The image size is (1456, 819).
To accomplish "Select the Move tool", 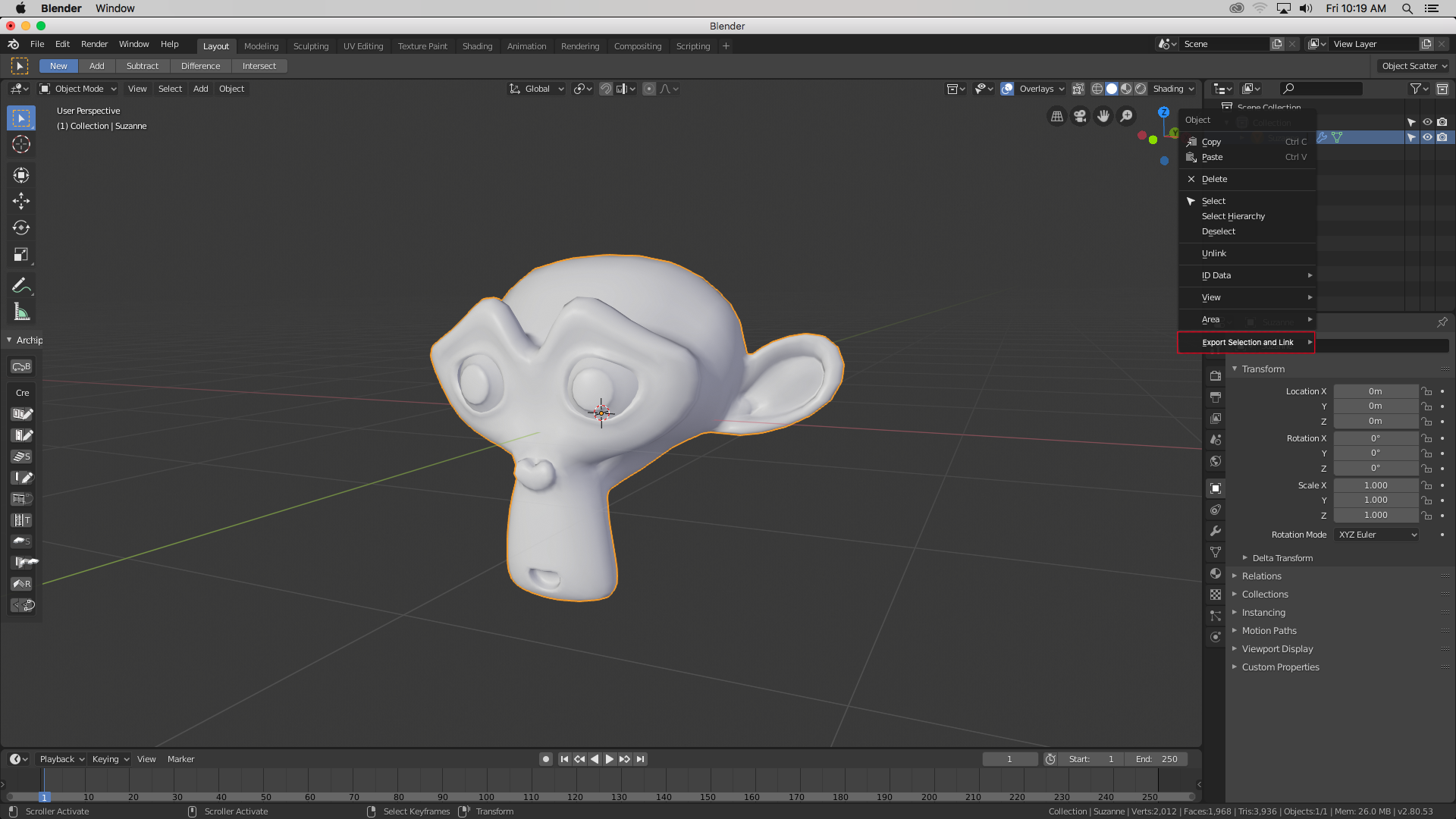I will [x=21, y=201].
